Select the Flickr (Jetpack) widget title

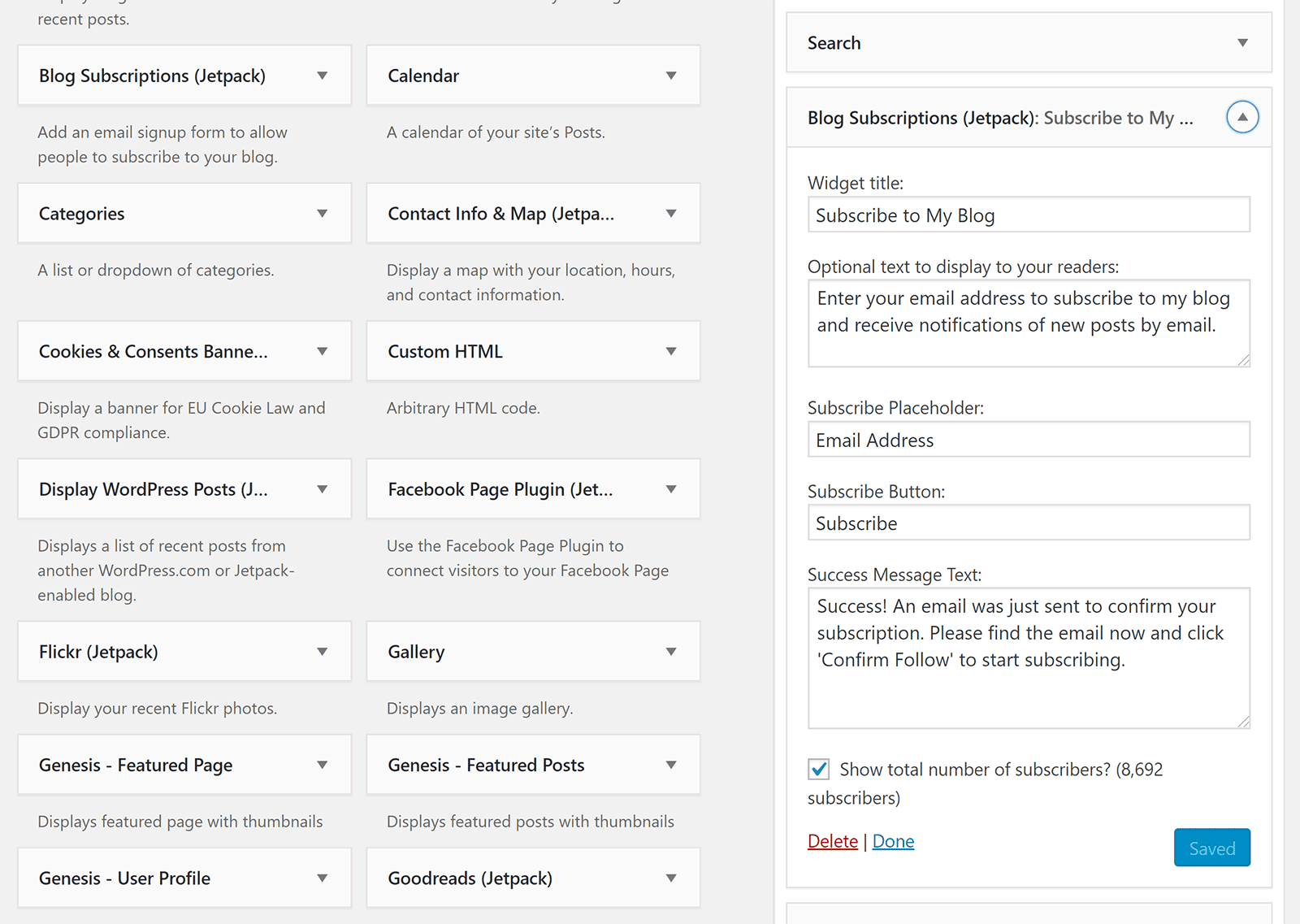tap(98, 652)
